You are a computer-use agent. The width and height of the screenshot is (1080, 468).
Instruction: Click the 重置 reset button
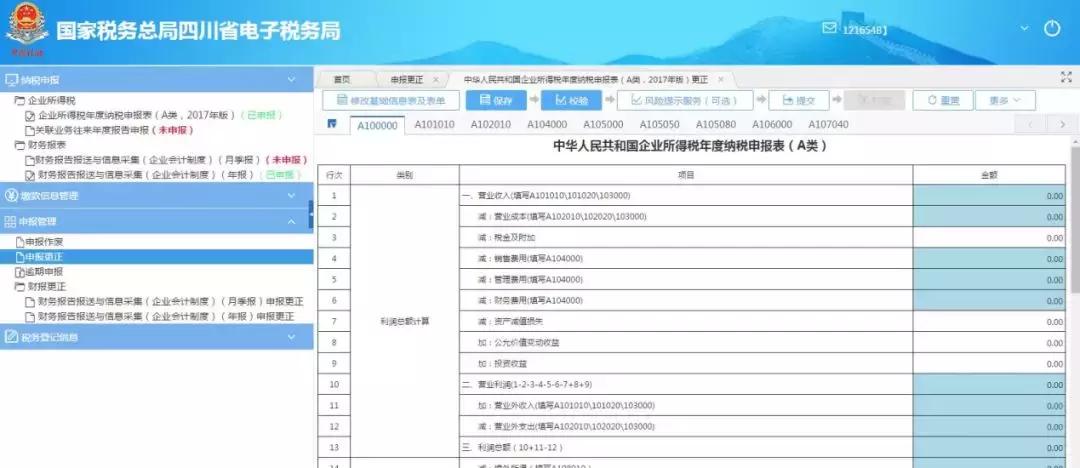[x=942, y=101]
